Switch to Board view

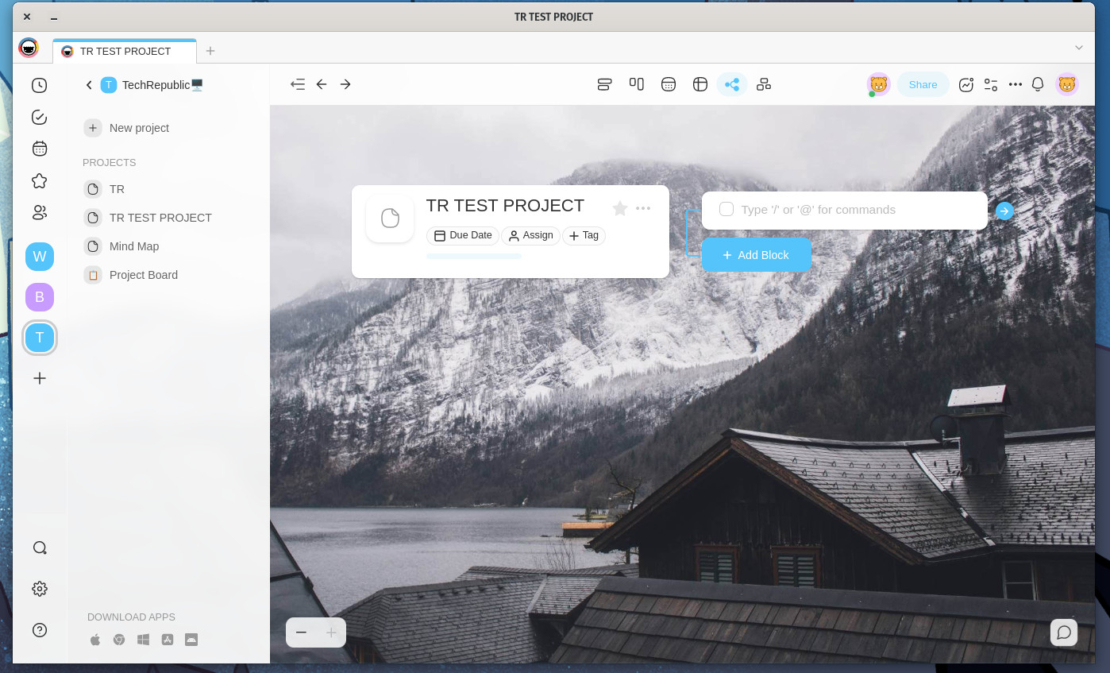click(636, 84)
